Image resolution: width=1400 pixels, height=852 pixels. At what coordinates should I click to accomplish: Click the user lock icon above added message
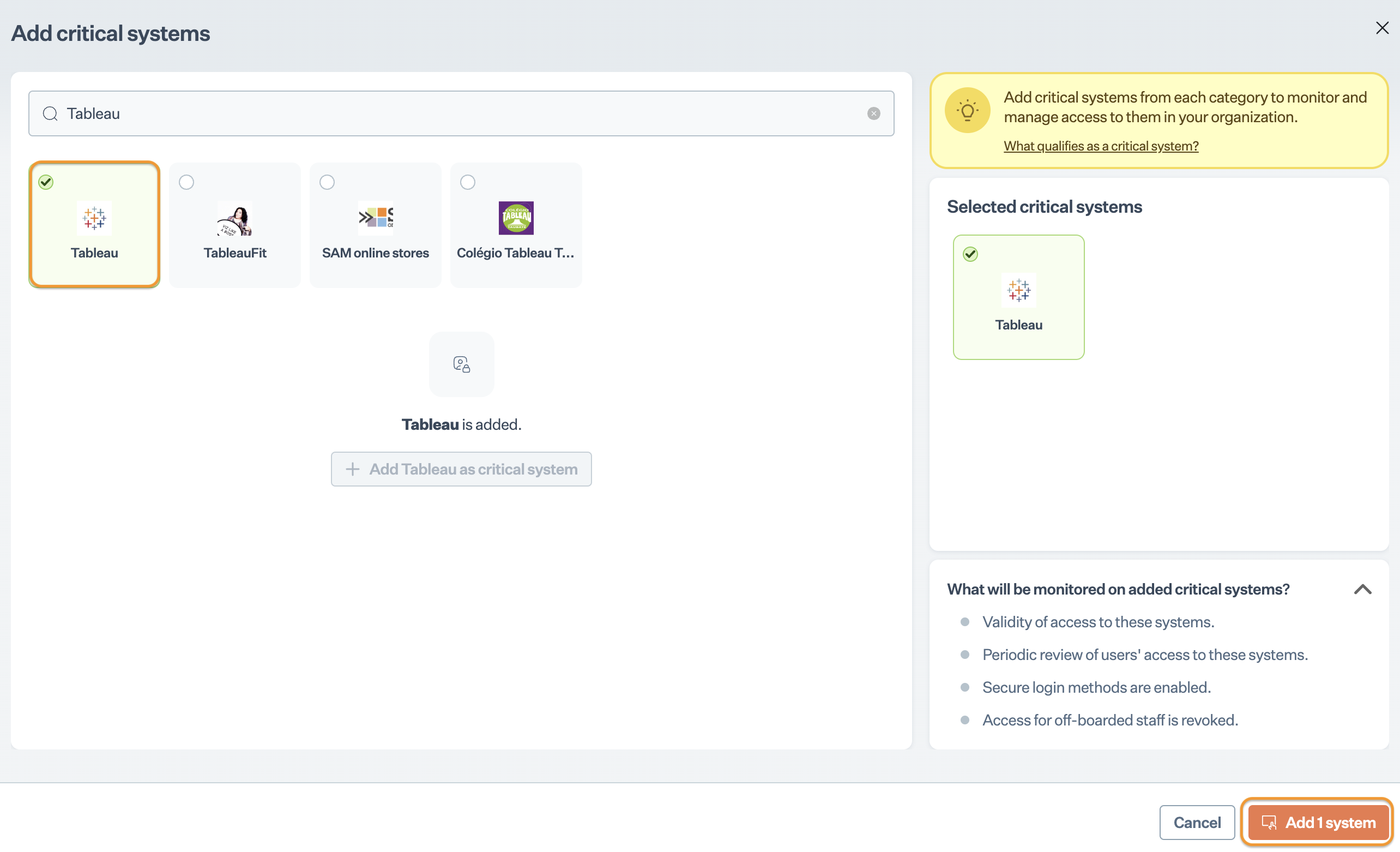pyautogui.click(x=461, y=364)
